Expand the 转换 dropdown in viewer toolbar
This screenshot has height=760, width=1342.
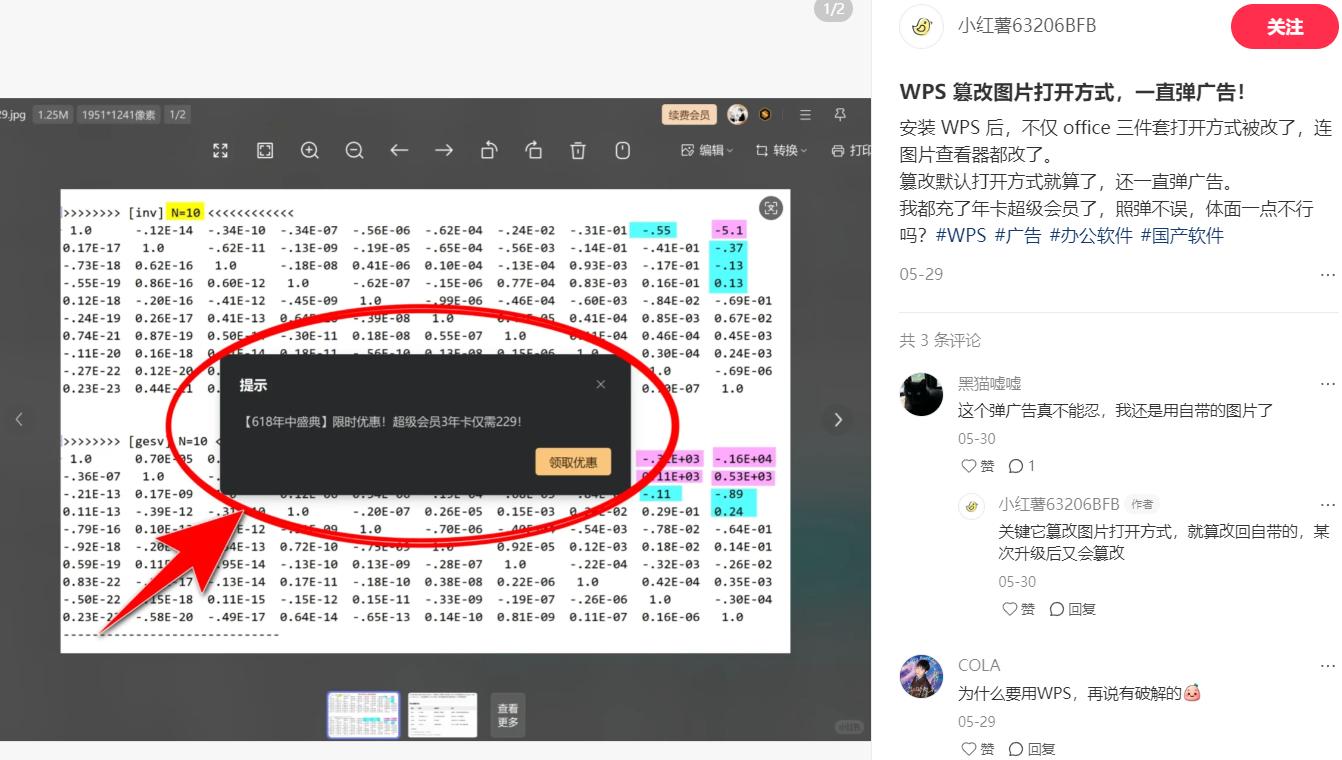781,150
